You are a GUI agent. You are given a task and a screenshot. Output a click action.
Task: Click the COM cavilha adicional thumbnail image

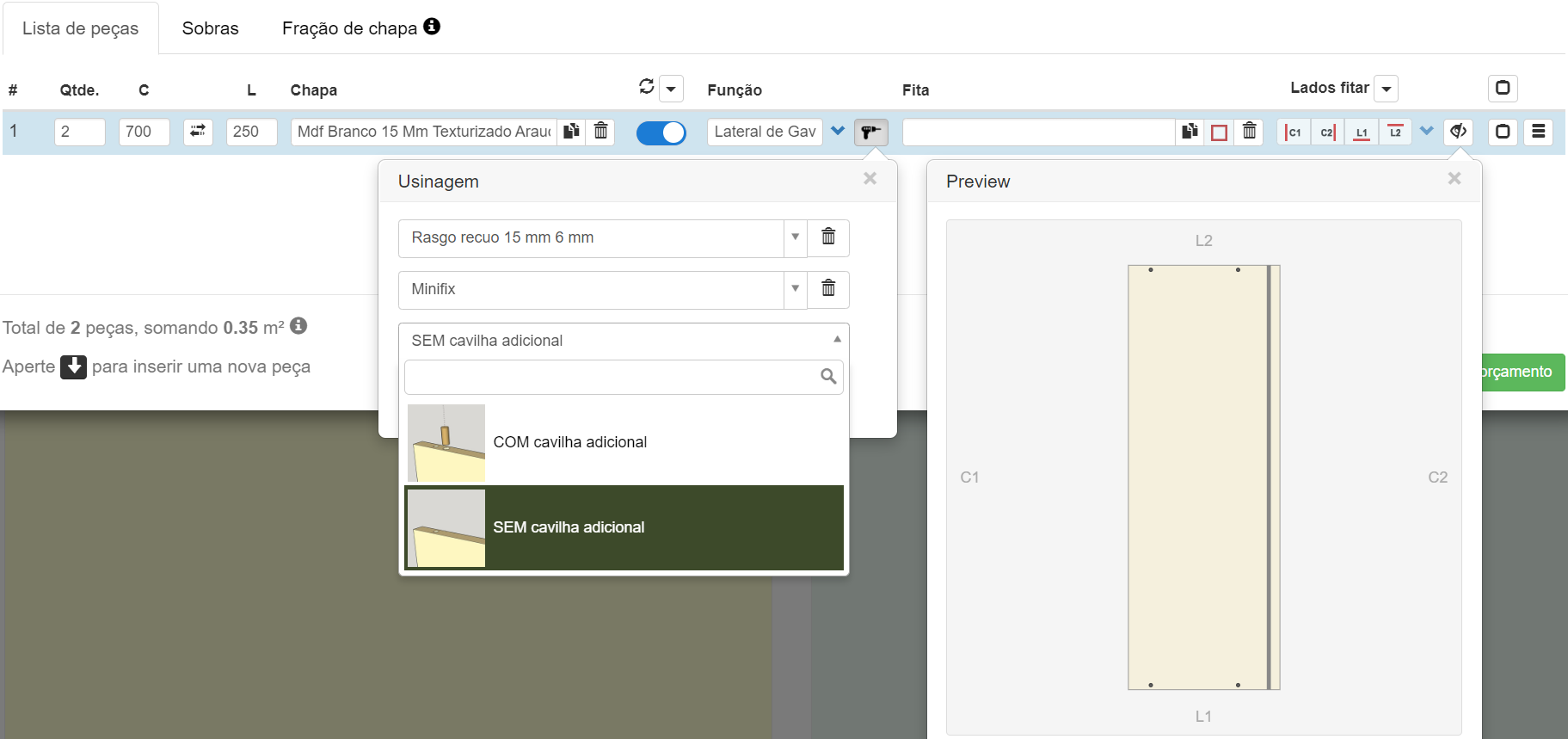click(x=446, y=443)
